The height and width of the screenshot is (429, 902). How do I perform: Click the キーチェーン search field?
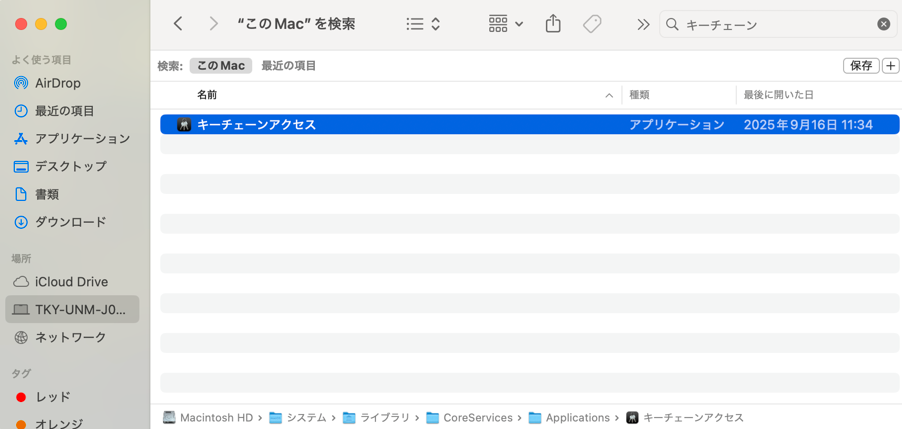[x=778, y=24]
